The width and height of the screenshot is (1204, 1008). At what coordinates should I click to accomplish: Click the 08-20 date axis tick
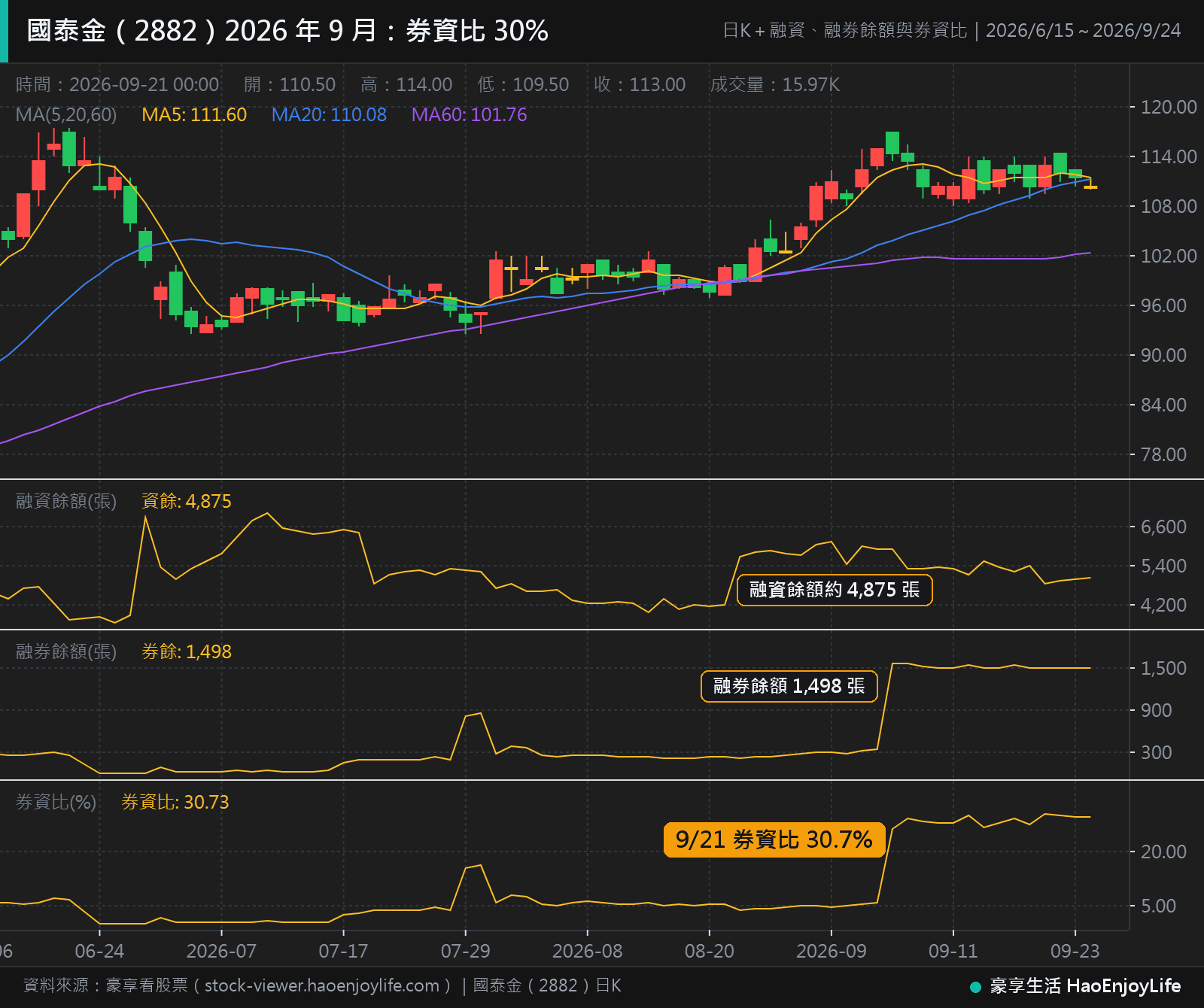(x=710, y=951)
